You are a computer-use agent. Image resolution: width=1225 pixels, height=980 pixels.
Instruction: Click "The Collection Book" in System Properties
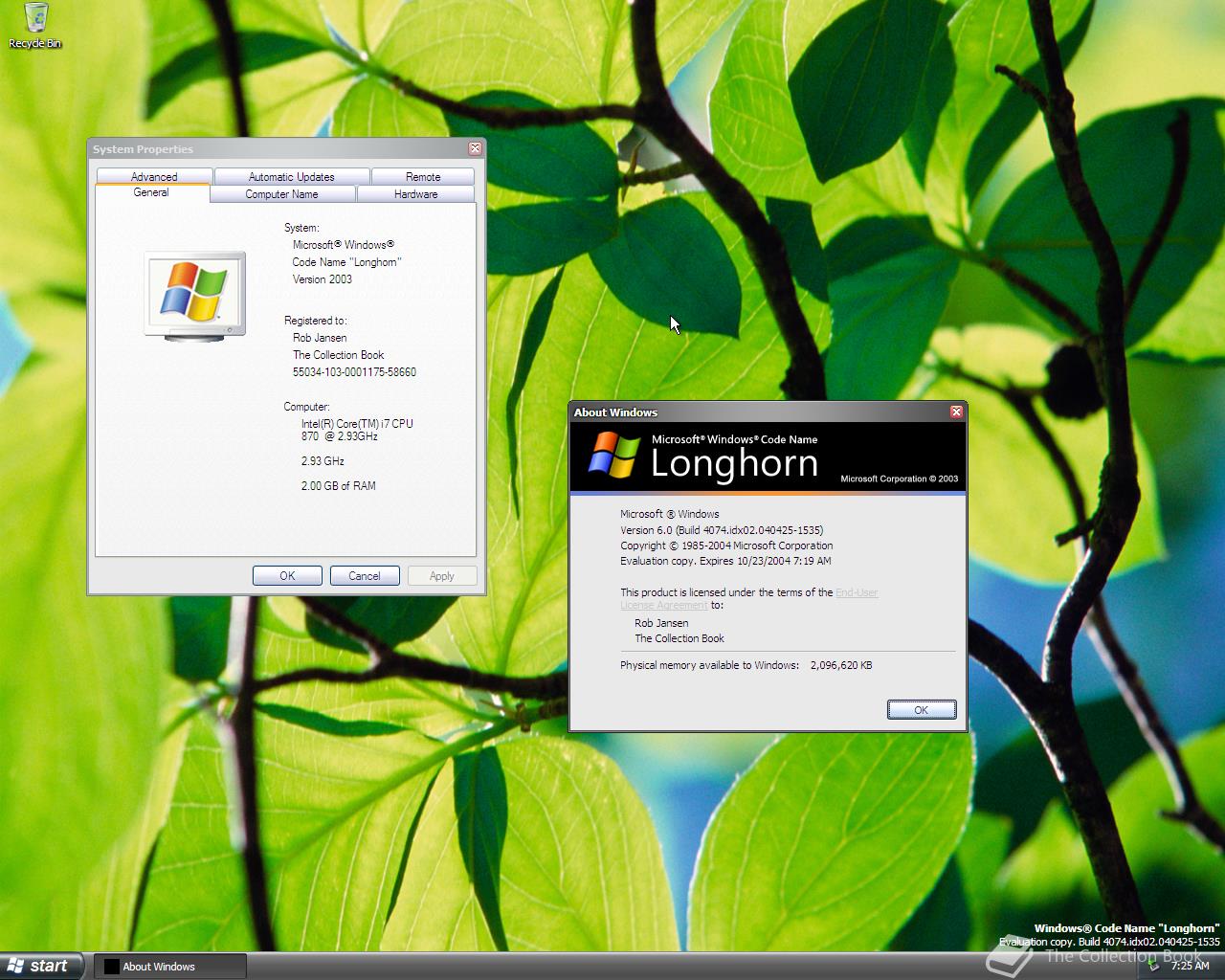coord(338,355)
